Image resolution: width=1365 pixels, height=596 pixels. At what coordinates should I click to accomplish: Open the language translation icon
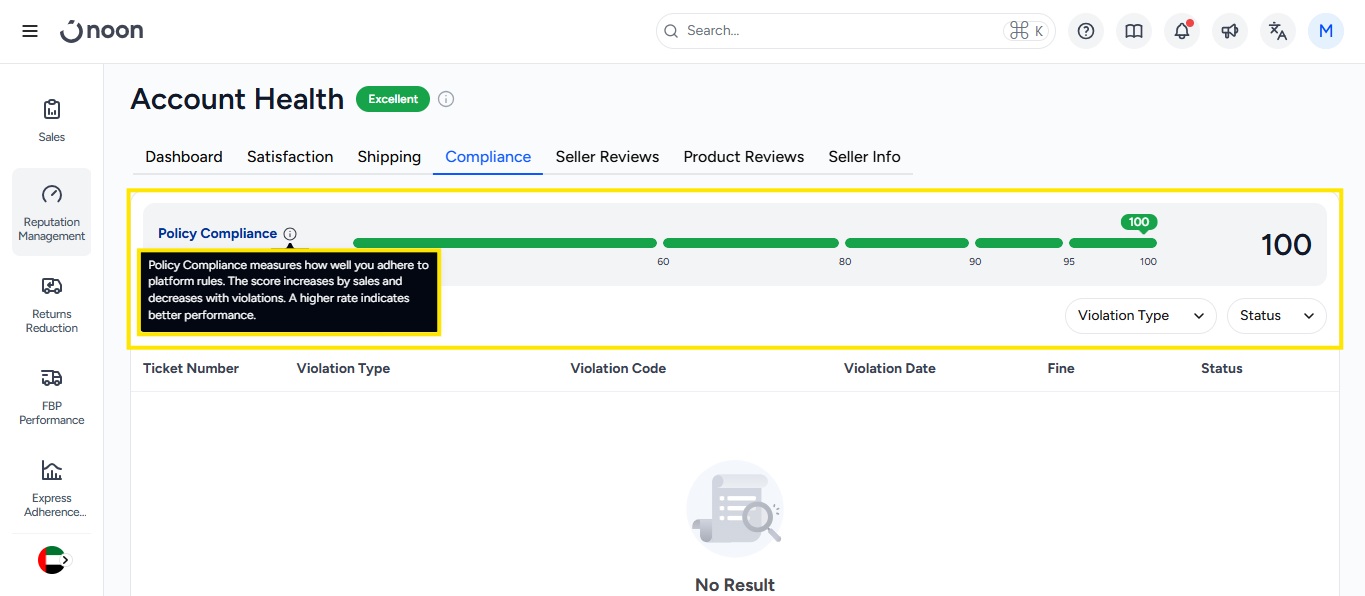click(x=1278, y=31)
